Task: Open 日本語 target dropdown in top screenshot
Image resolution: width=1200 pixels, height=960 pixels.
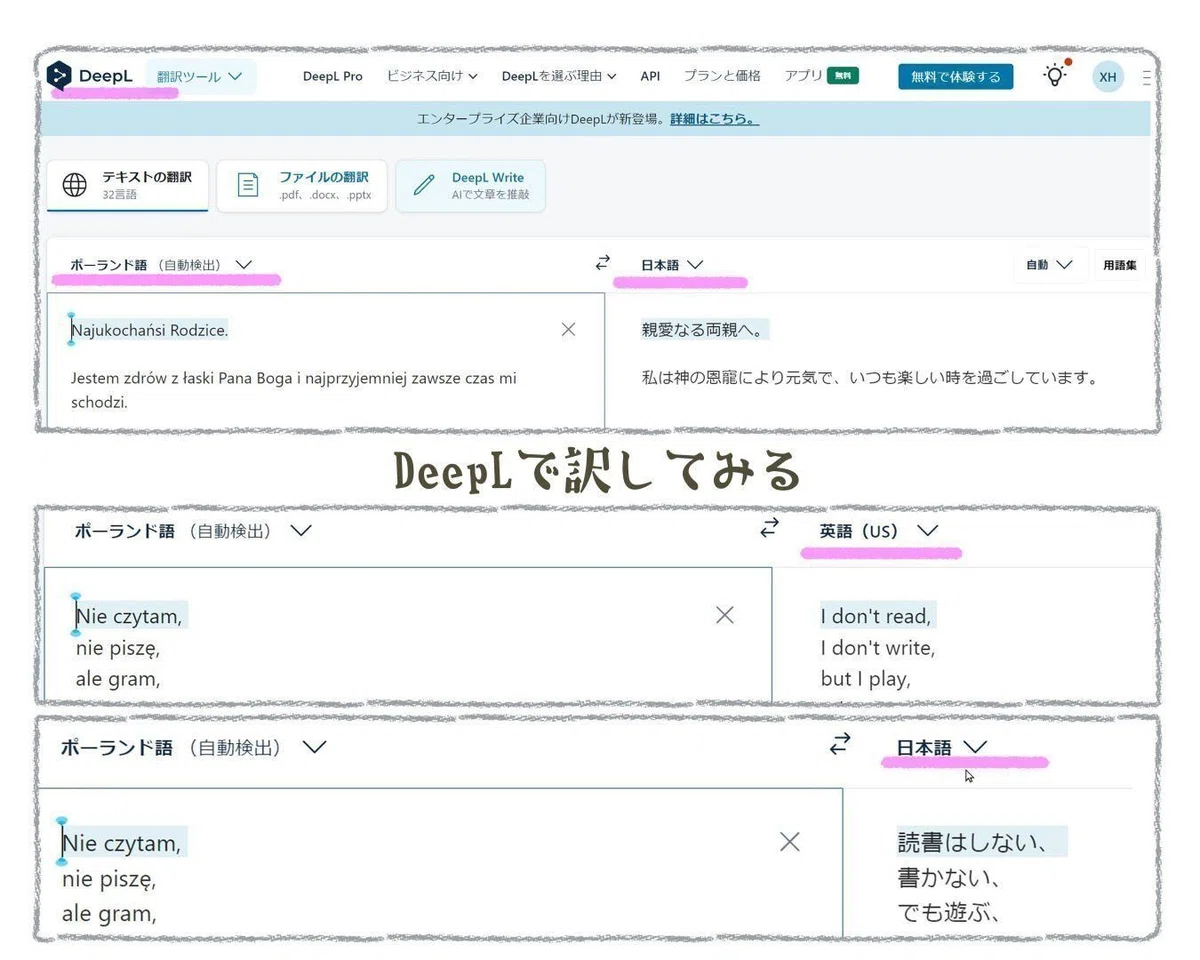Action: click(672, 265)
